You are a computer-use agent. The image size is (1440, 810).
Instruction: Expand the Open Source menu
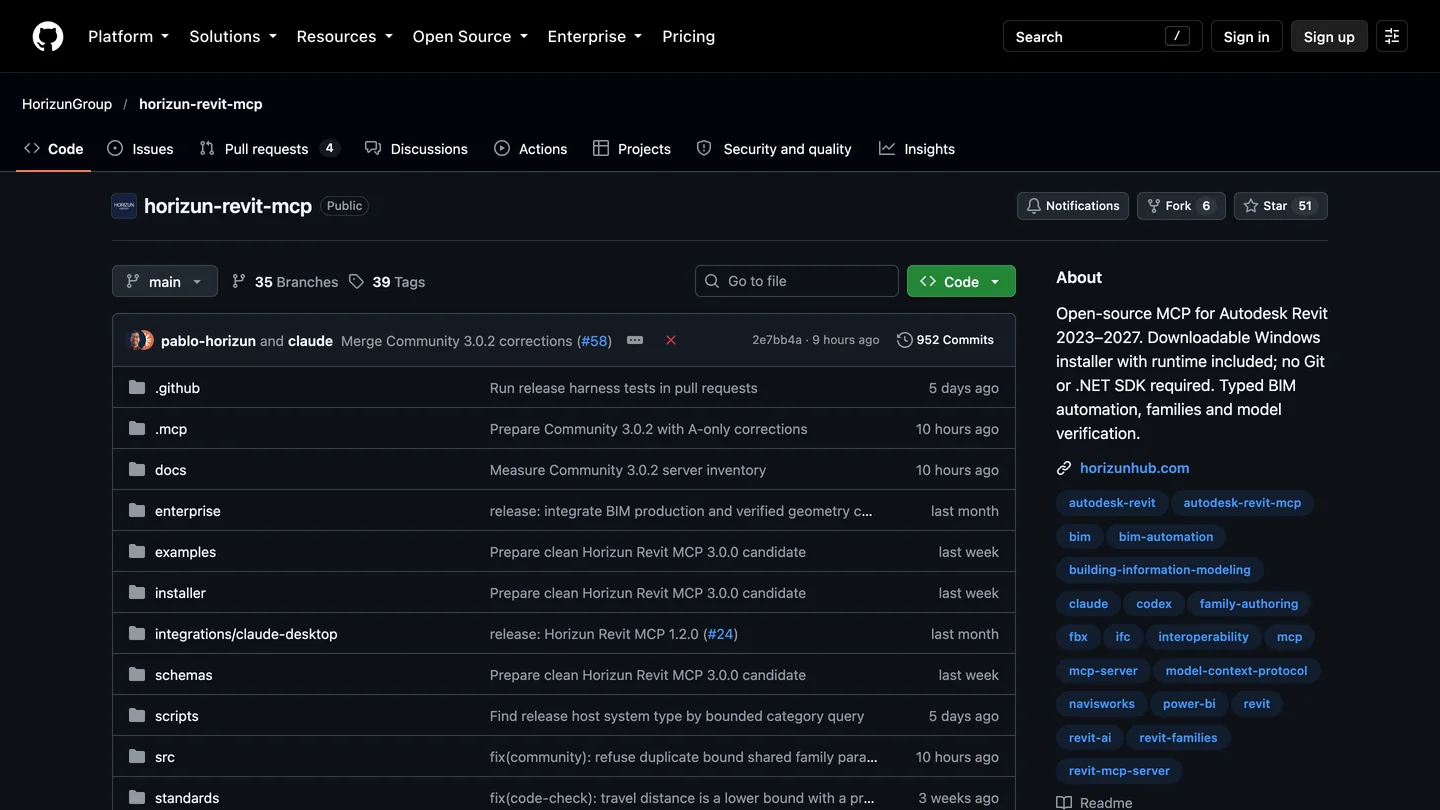[x=470, y=36]
